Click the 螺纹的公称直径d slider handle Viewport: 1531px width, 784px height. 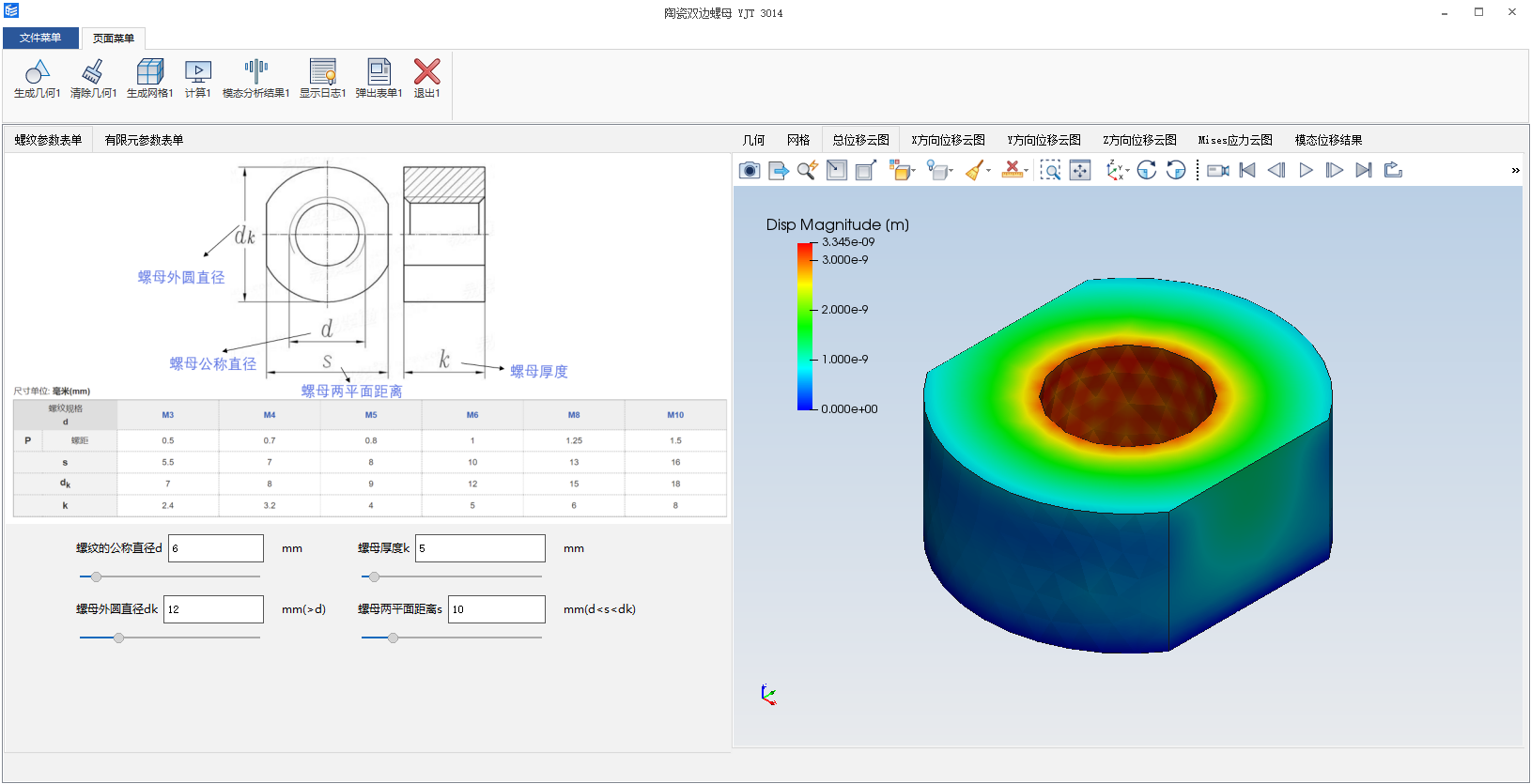point(96,576)
